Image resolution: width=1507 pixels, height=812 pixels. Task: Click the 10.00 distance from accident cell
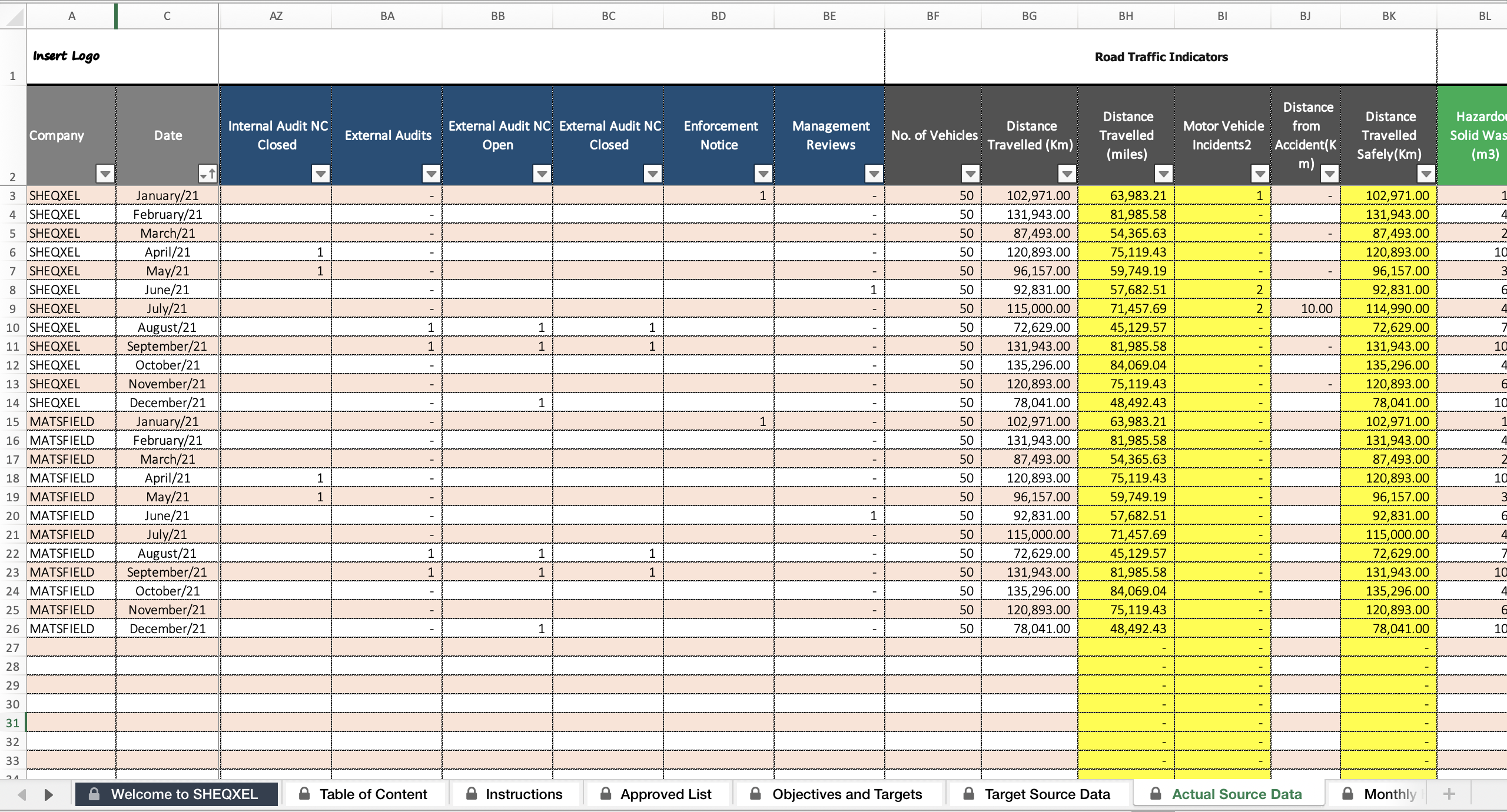1306,308
